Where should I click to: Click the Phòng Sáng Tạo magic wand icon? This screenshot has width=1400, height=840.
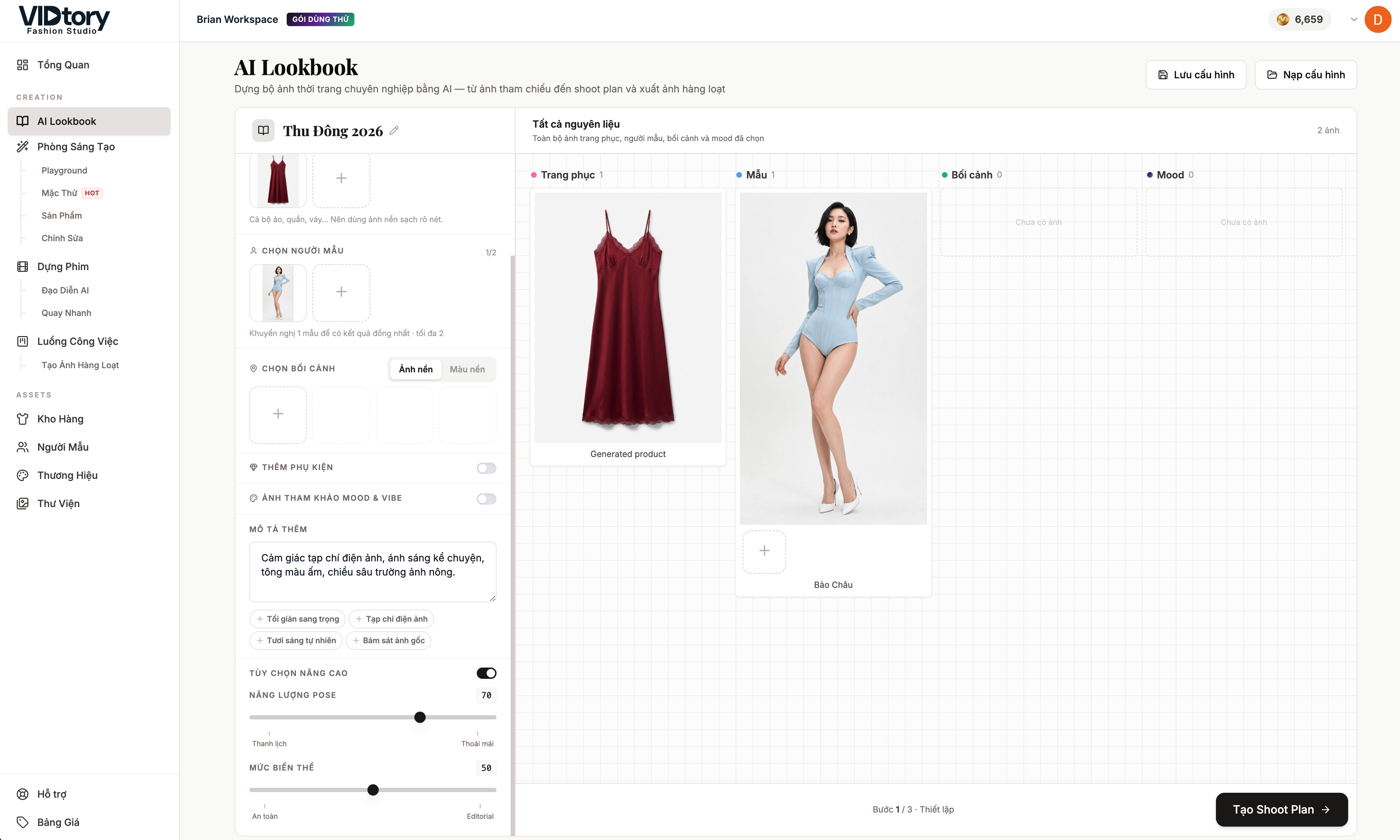pos(23,147)
